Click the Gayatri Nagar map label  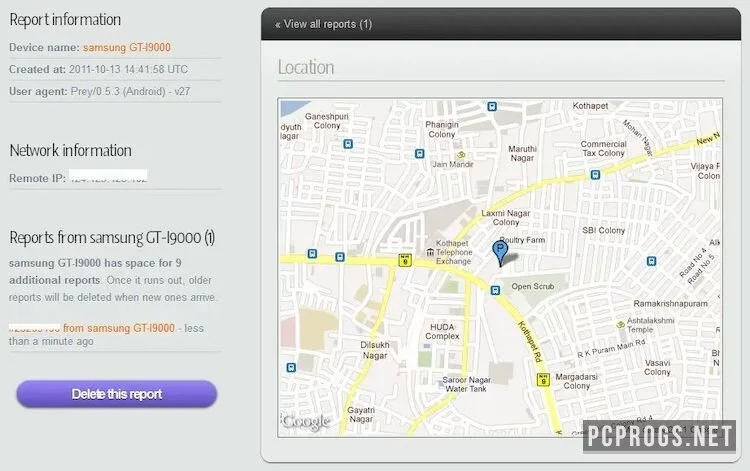coord(361,415)
